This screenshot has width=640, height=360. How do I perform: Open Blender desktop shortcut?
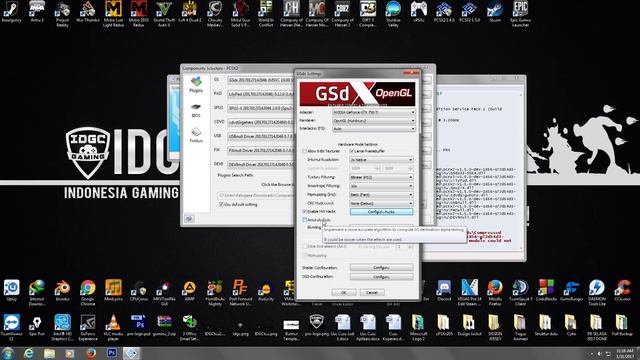[x=62, y=290]
